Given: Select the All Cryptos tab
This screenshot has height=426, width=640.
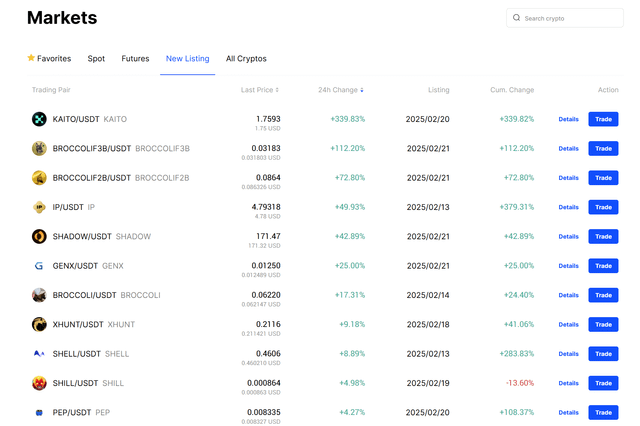Looking at the screenshot, I should [246, 59].
